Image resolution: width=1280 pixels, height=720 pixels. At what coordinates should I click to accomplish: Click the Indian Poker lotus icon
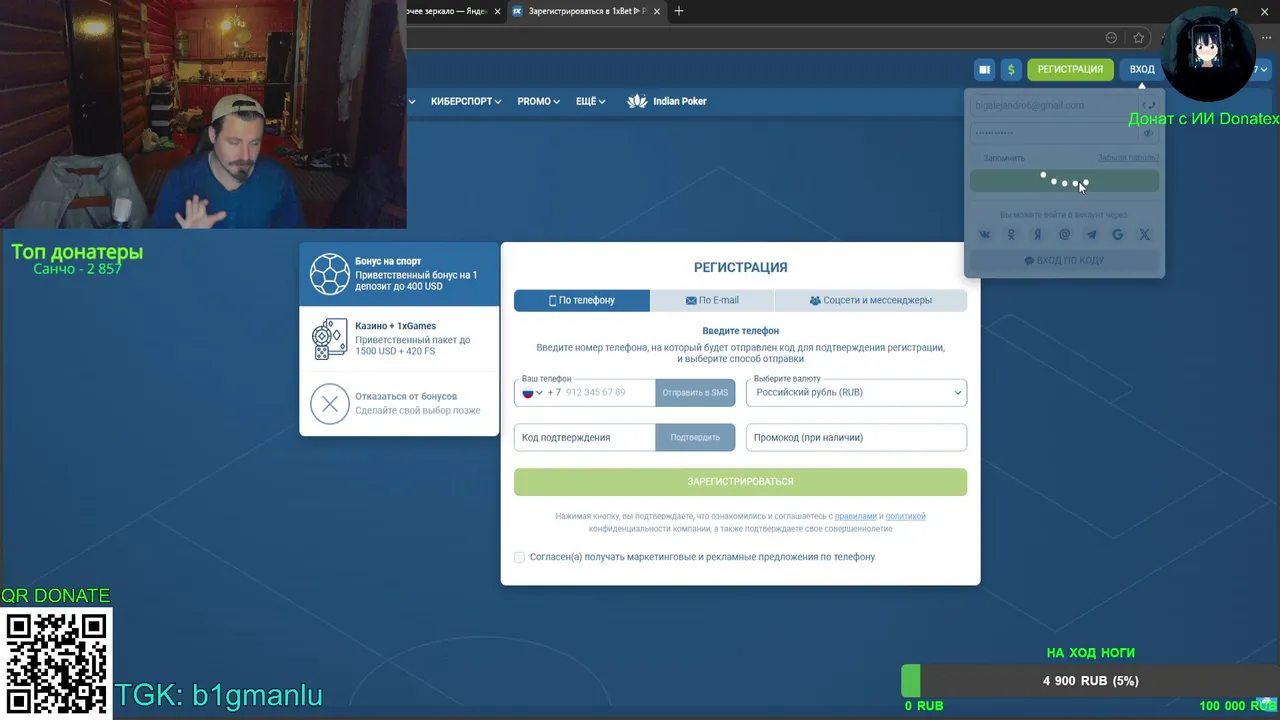(x=637, y=101)
